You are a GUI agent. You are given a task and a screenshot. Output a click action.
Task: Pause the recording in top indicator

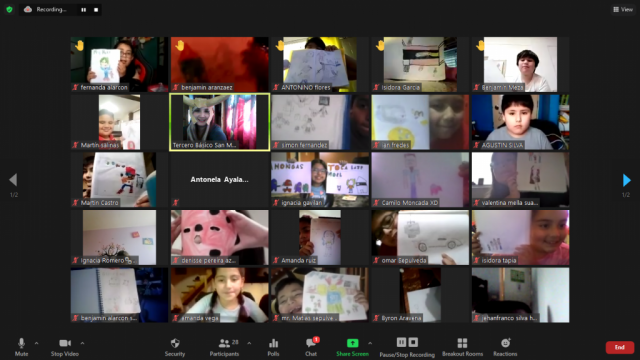tap(83, 10)
